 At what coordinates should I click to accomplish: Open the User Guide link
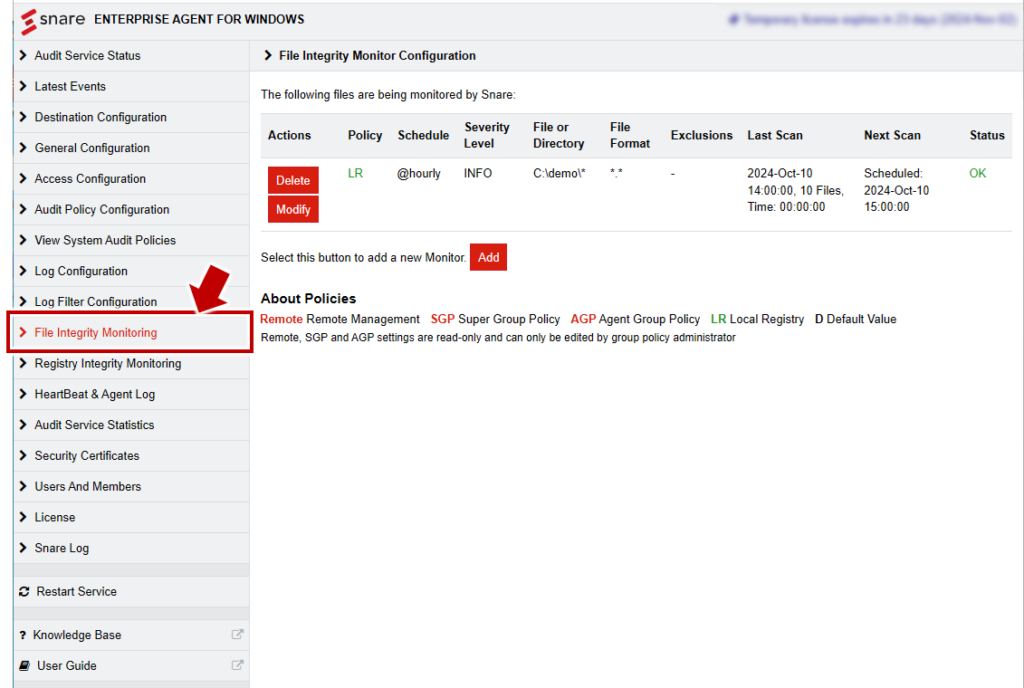pos(131,666)
